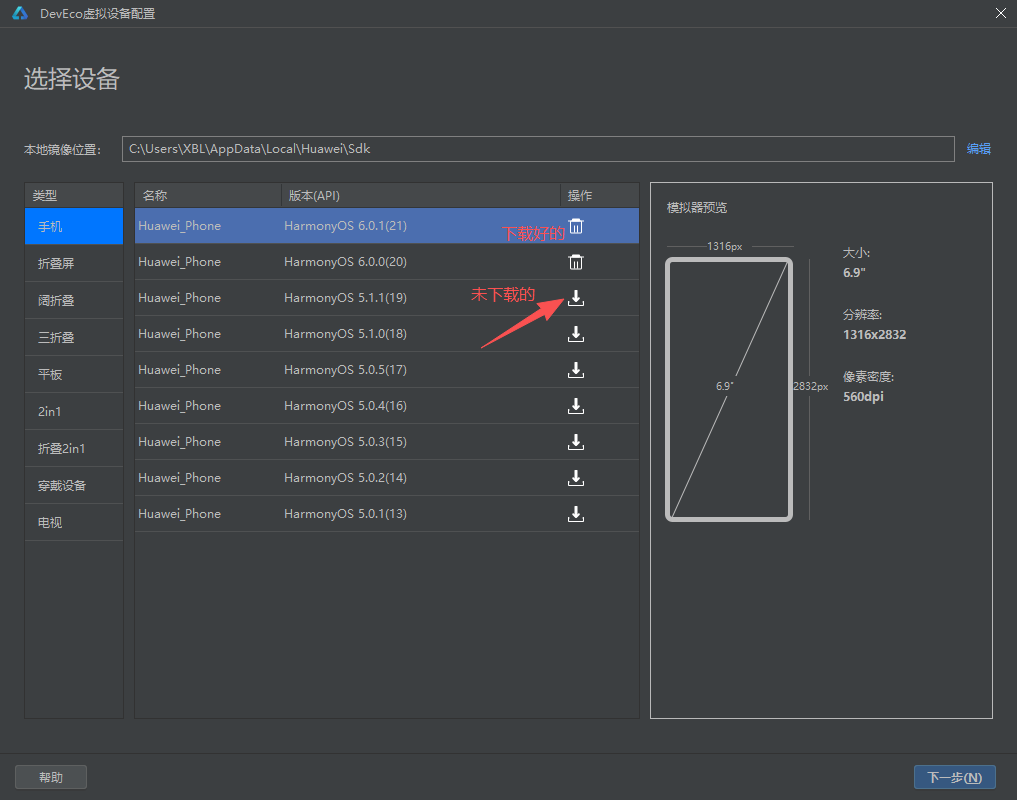Click the 名称 column header
The width and height of the screenshot is (1017, 800).
pyautogui.click(x=208, y=195)
